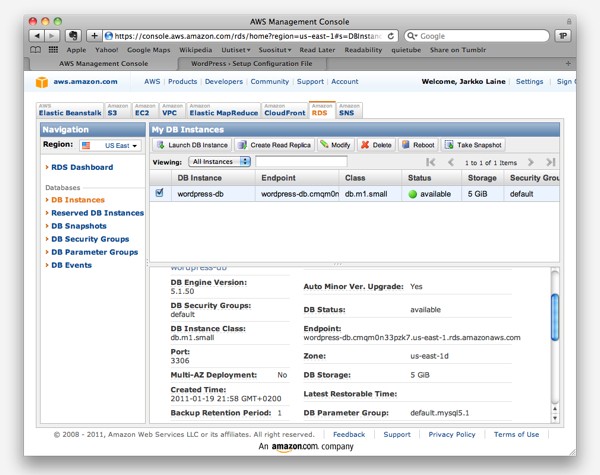Screen dimensions: 600x475
Task: Go forward with Safari's forward arrow
Action: [x=52, y=36]
